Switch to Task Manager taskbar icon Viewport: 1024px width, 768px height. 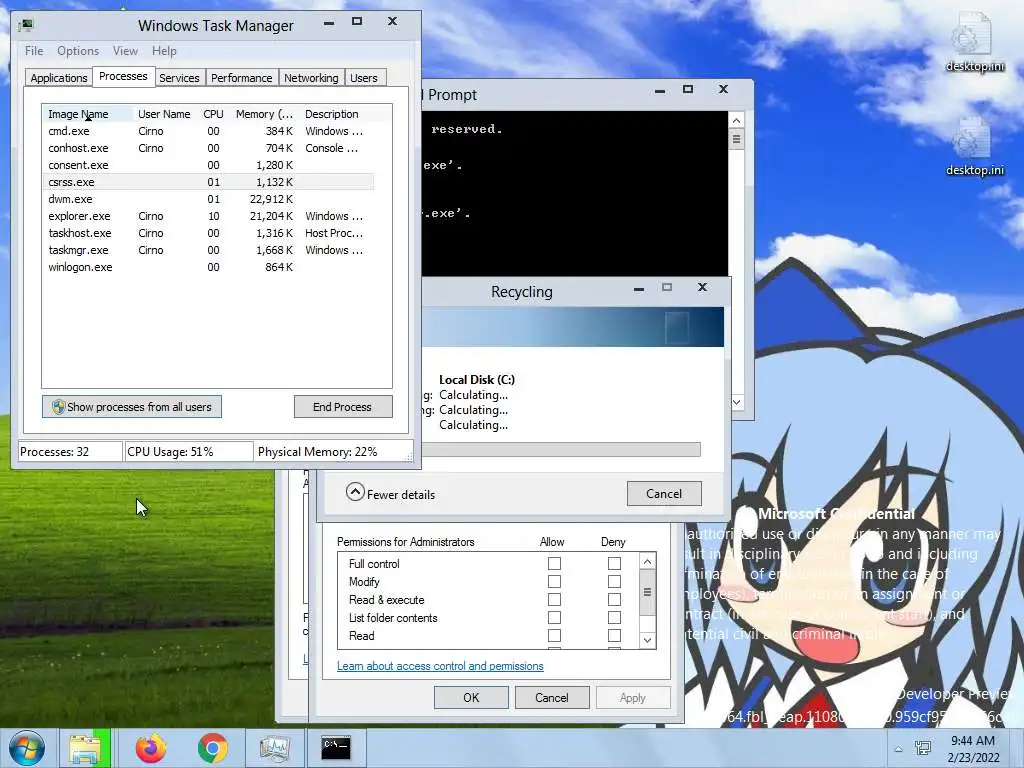[x=275, y=748]
